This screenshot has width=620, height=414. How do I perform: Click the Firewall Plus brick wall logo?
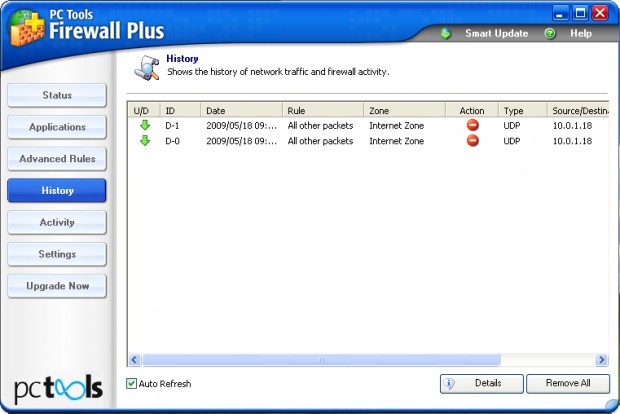click(27, 28)
